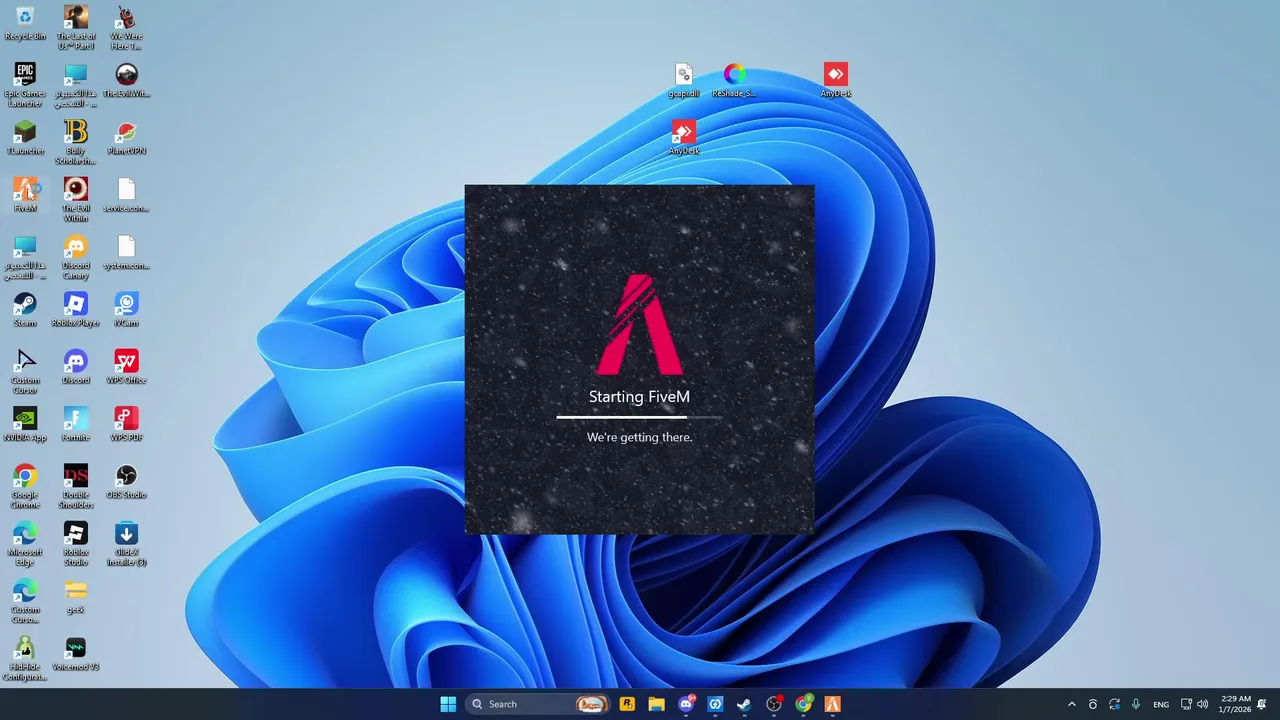
Task: Click the microphone icon in system tray
Action: click(x=1136, y=704)
